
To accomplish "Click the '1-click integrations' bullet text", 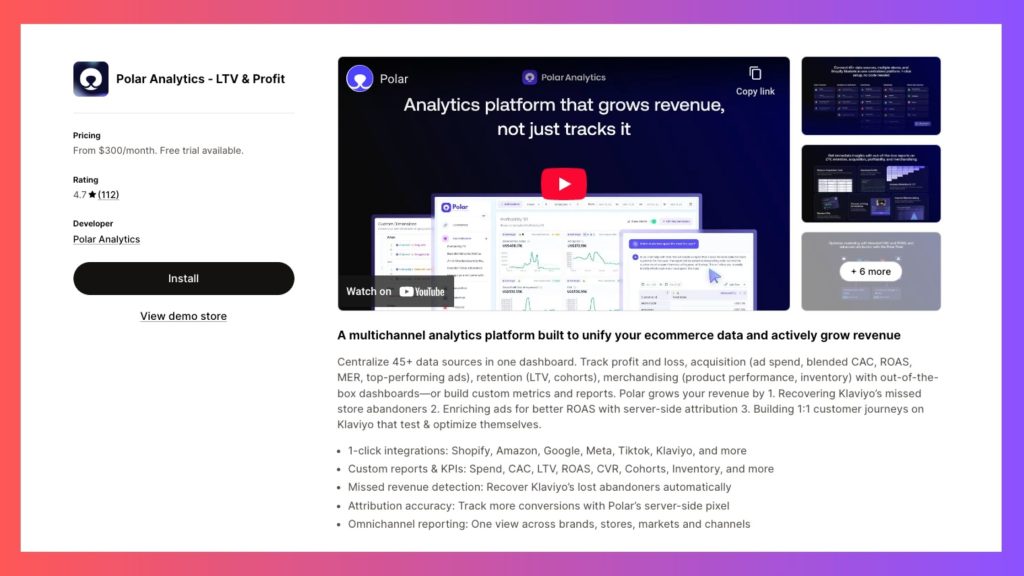I will click(547, 451).
